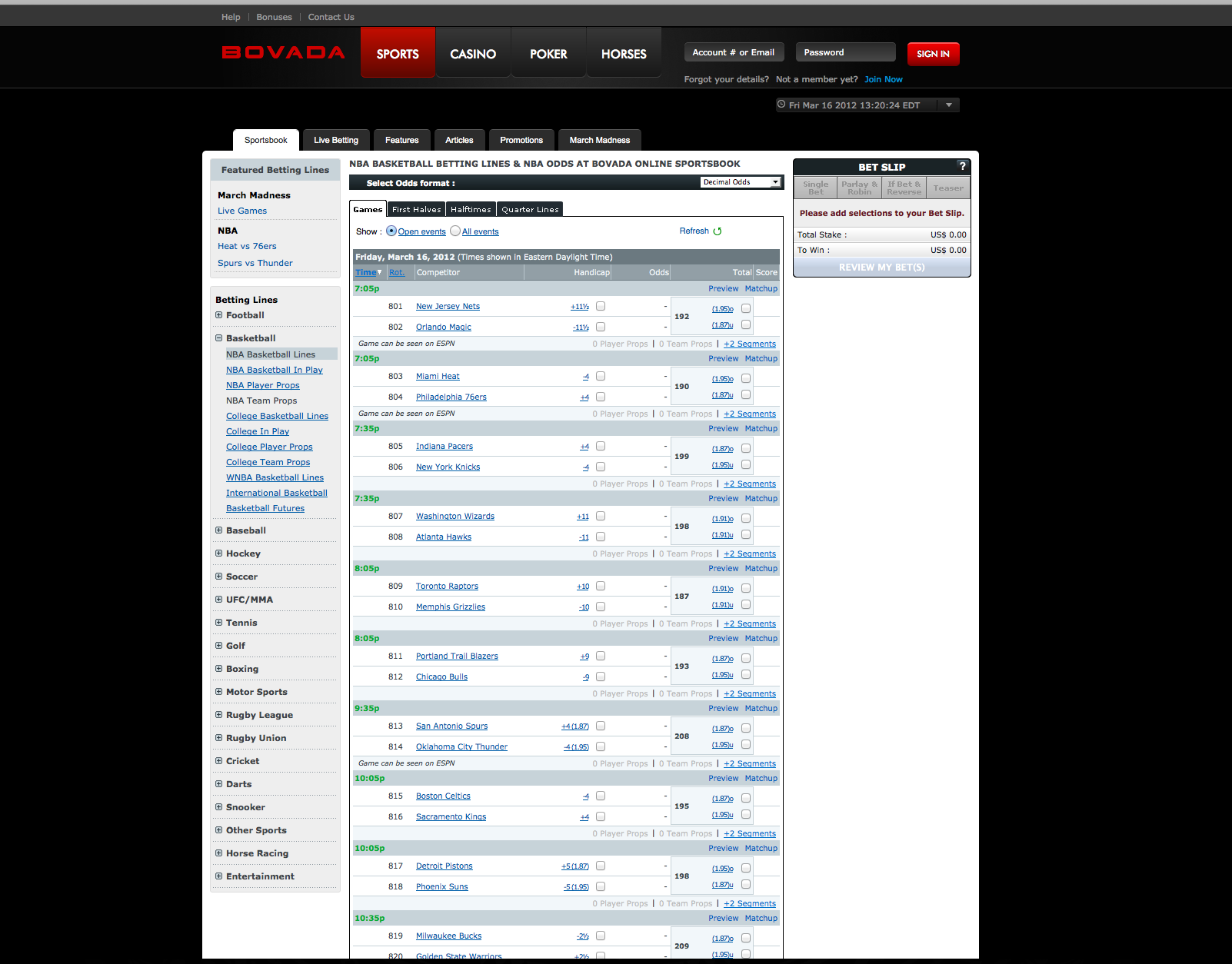The height and width of the screenshot is (964, 1232).
Task: Check Boston Celtics handicap checkbox
Action: [x=601, y=796]
